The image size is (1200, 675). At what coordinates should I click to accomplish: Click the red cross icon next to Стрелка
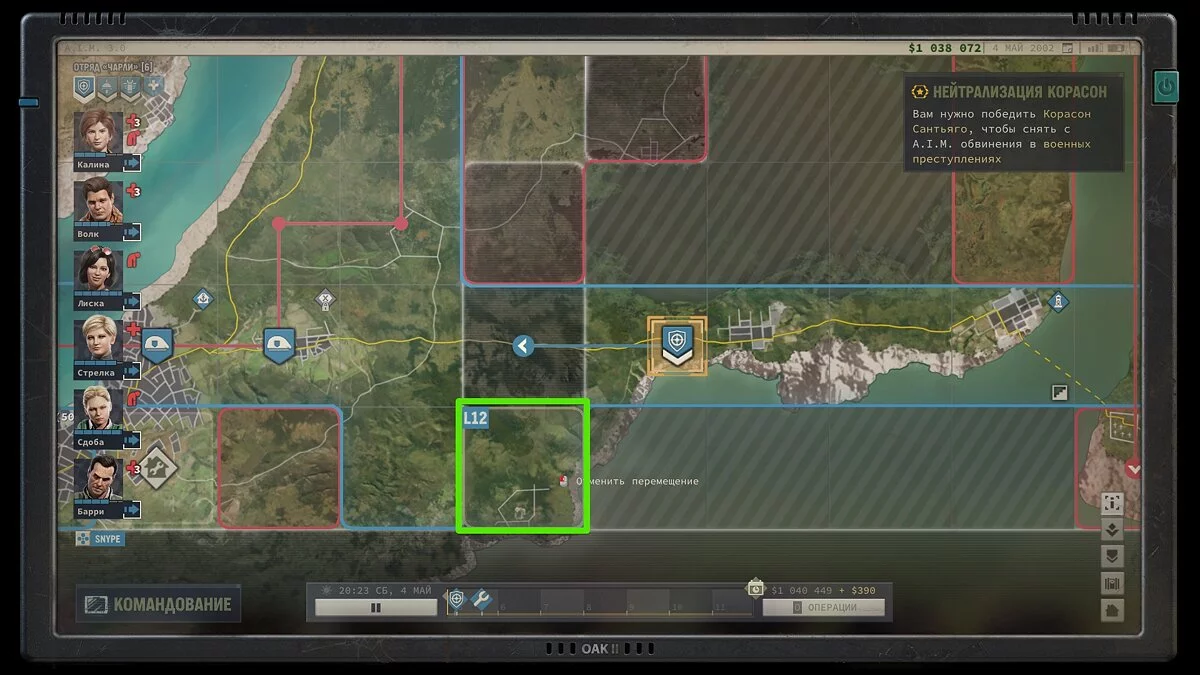pyautogui.click(x=133, y=329)
